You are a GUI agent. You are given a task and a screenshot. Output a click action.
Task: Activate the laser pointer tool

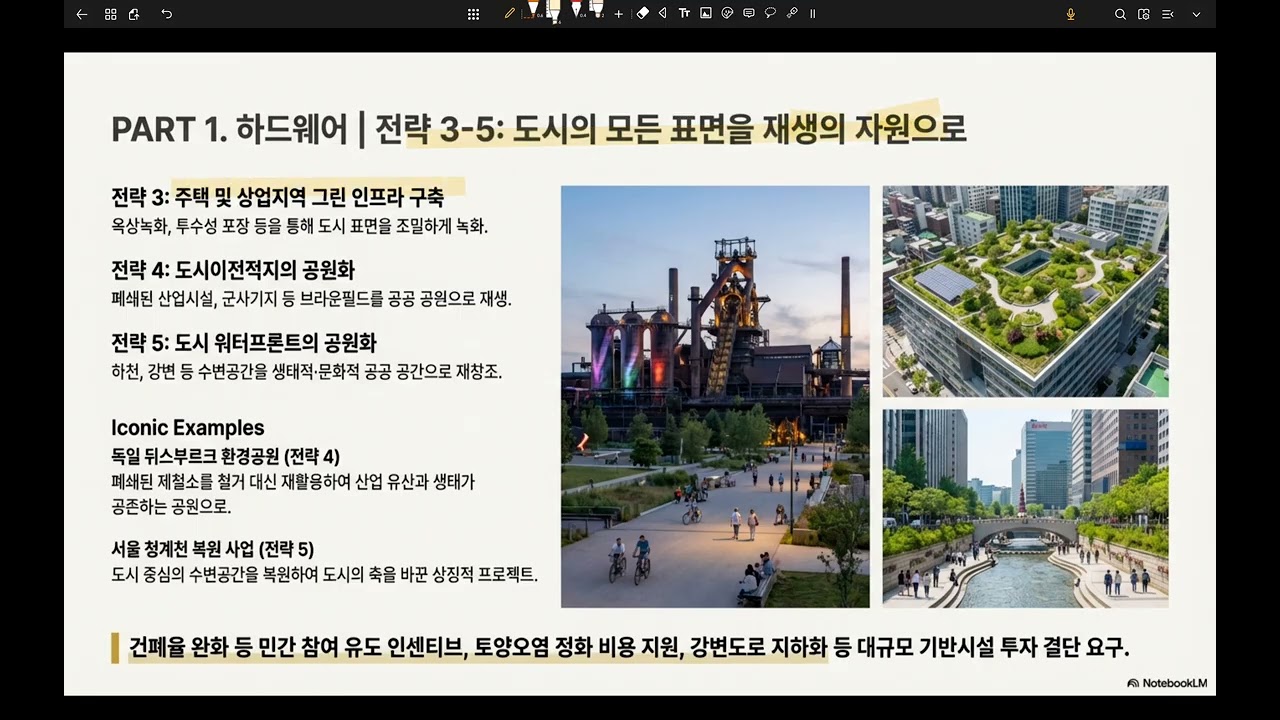(792, 13)
